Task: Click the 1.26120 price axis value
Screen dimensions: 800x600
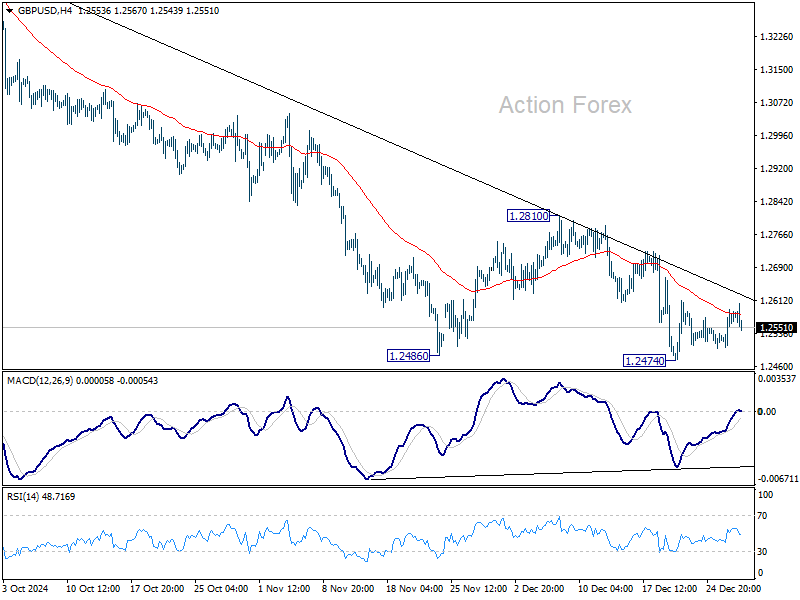Action: pos(777,301)
